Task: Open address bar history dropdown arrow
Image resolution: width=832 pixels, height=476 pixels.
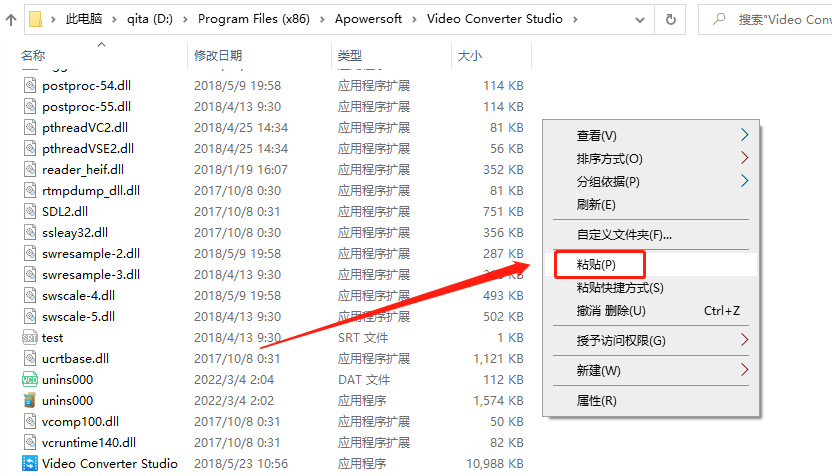Action: pos(640,20)
